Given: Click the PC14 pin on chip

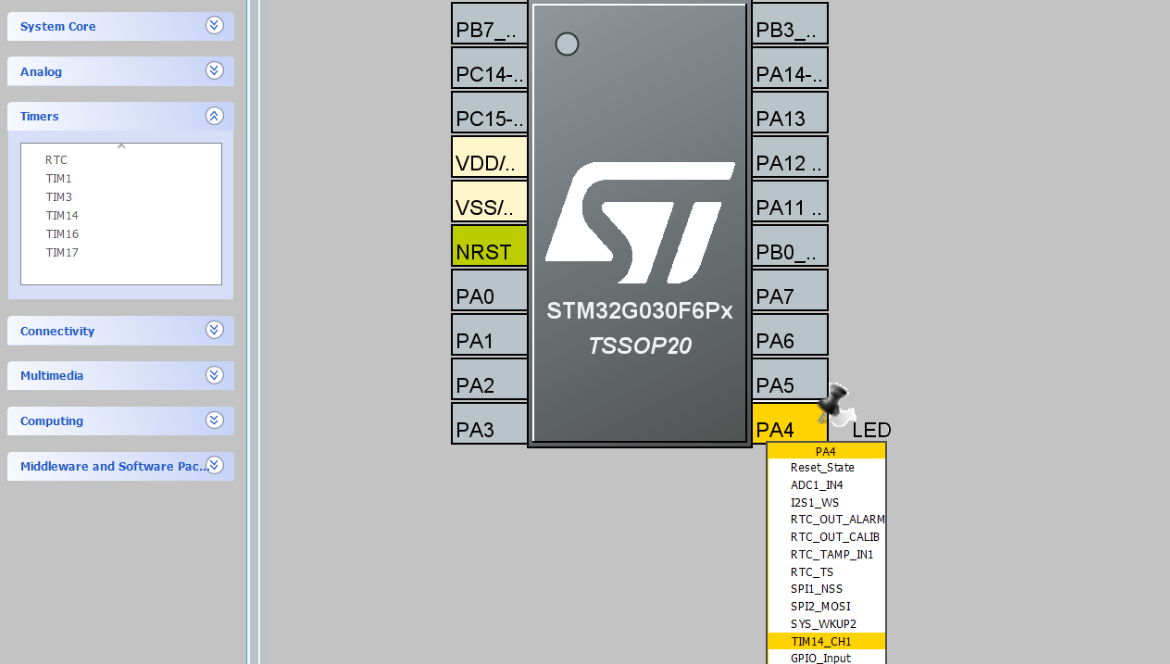Looking at the screenshot, I should [489, 69].
